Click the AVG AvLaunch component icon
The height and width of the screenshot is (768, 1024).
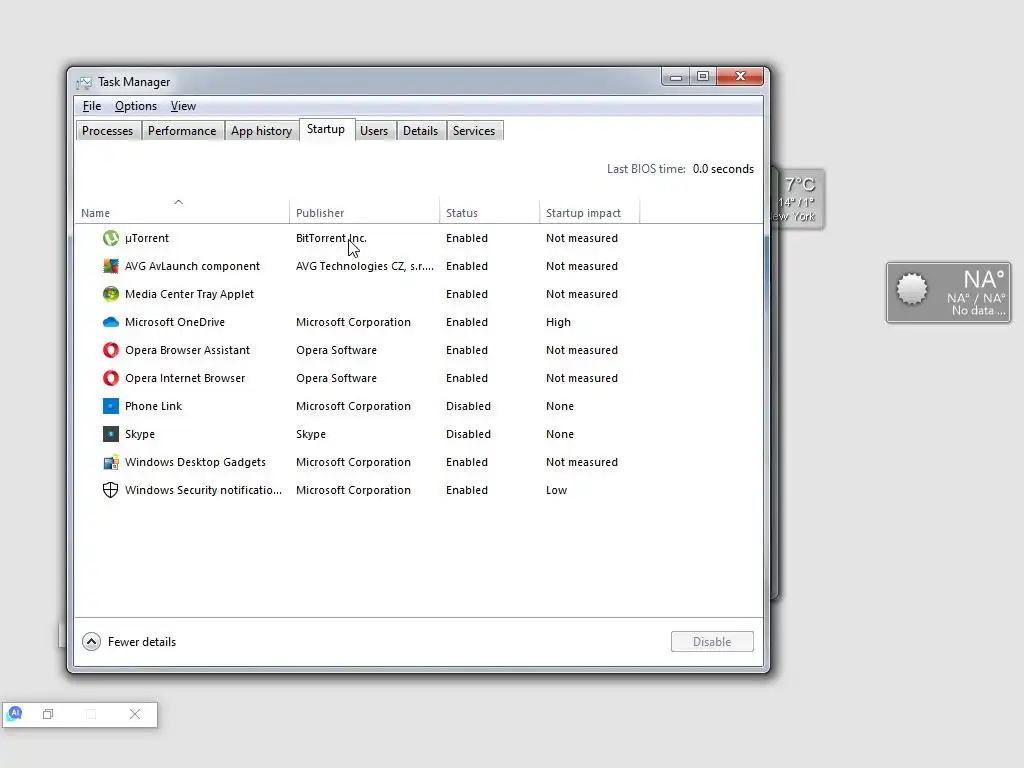coord(110,266)
